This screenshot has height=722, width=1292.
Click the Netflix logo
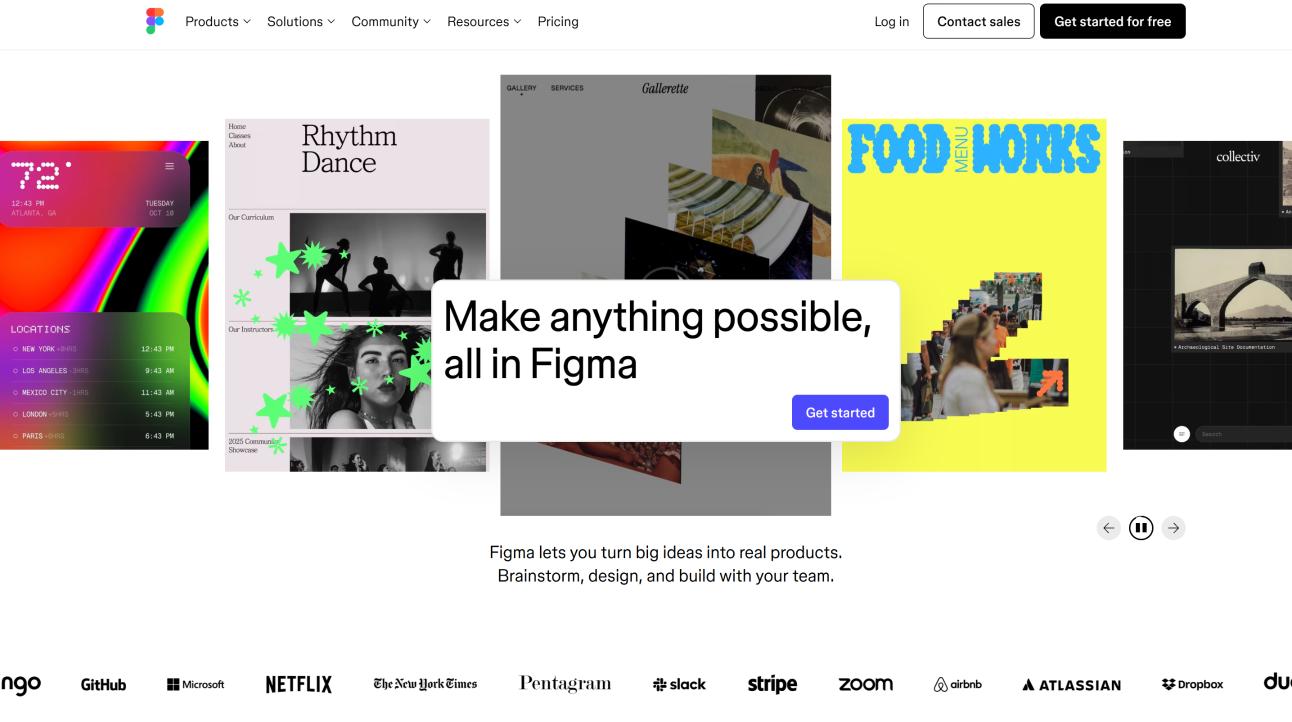[298, 685]
